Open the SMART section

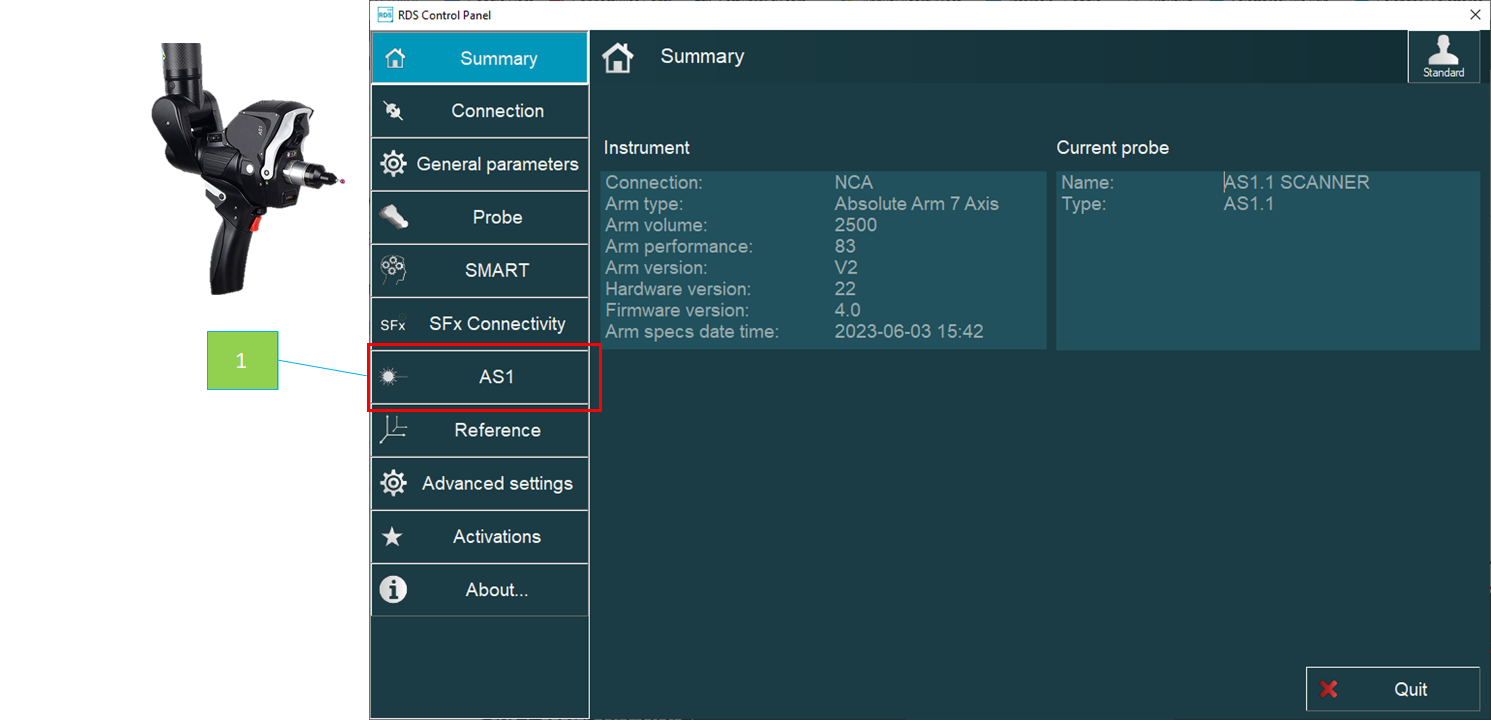(479, 270)
